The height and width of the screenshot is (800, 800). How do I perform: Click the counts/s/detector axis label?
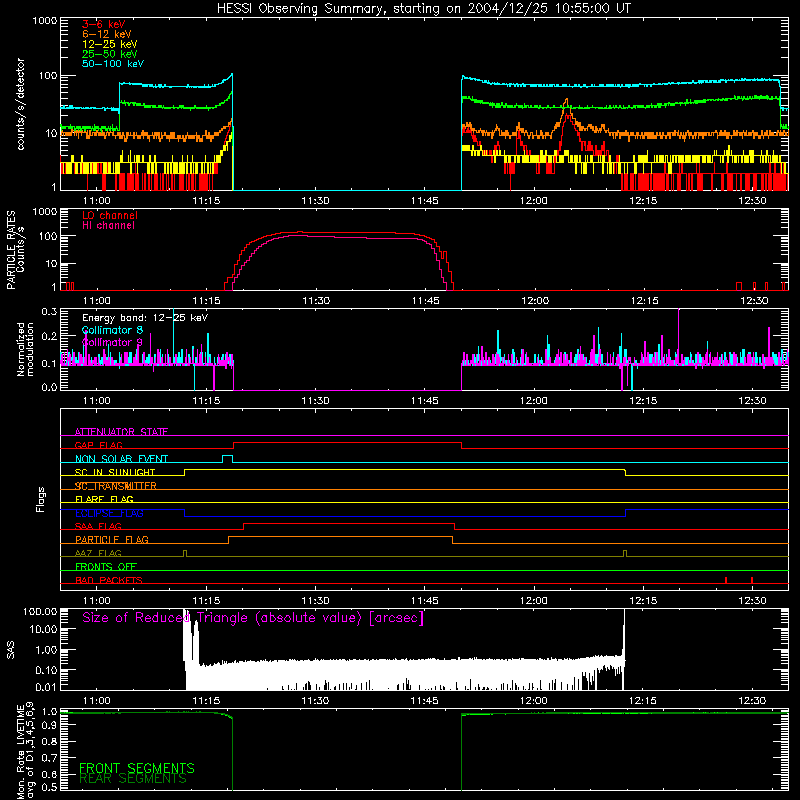(21, 104)
